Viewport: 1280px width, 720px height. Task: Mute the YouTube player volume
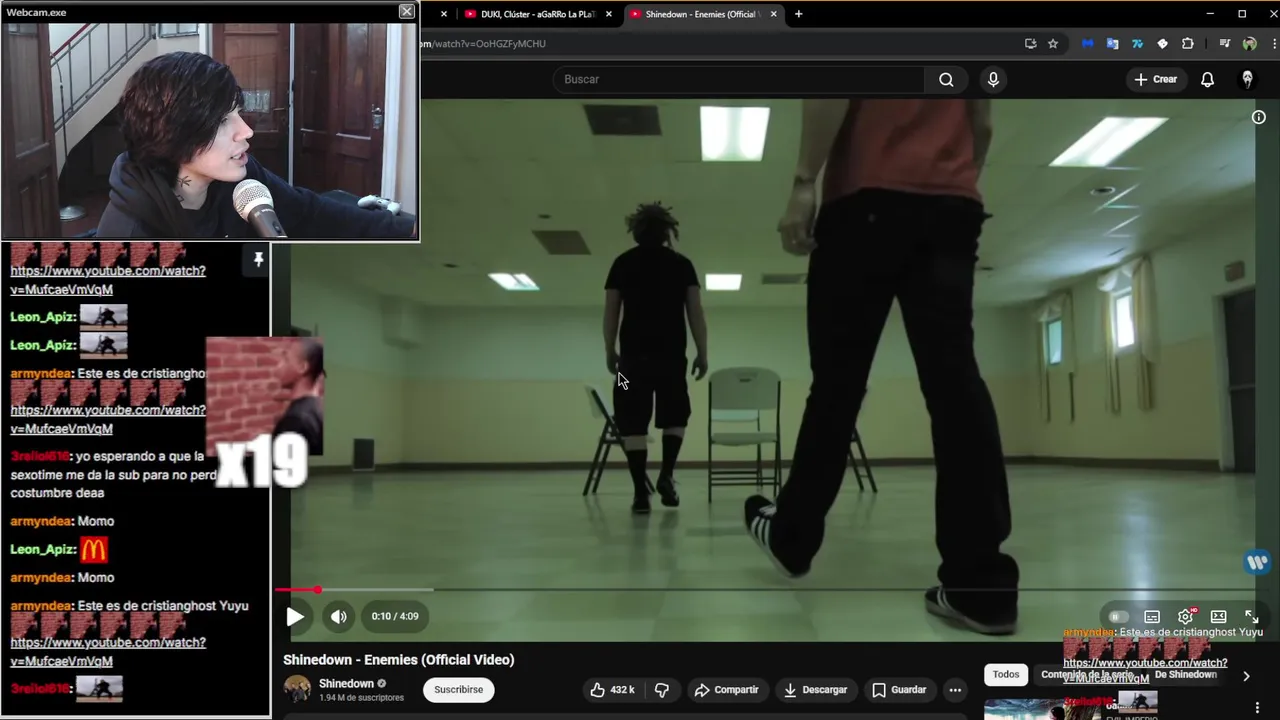pyautogui.click(x=339, y=617)
